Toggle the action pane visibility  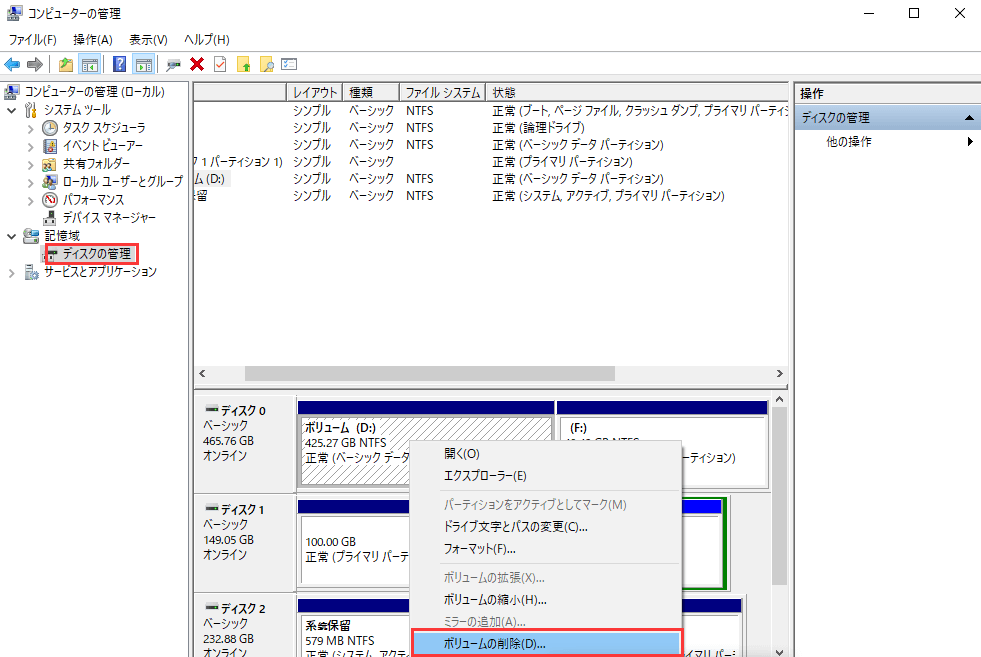pos(143,64)
